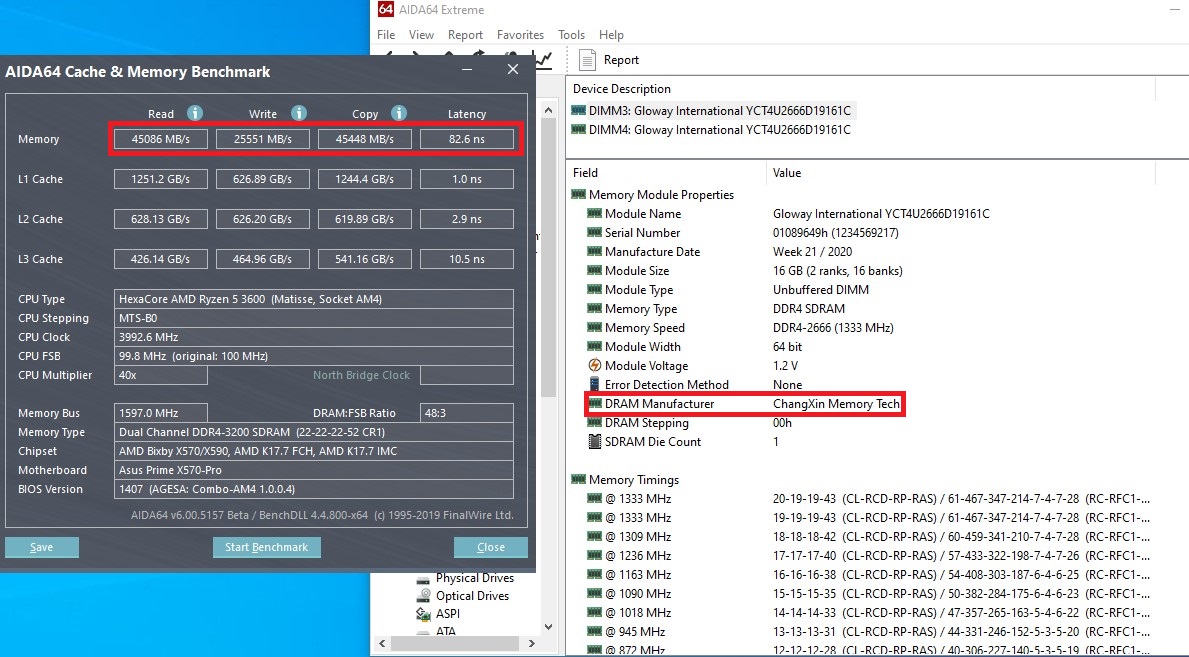Click the BIOS Version field 1407
The width and height of the screenshot is (1189, 657).
pos(314,489)
